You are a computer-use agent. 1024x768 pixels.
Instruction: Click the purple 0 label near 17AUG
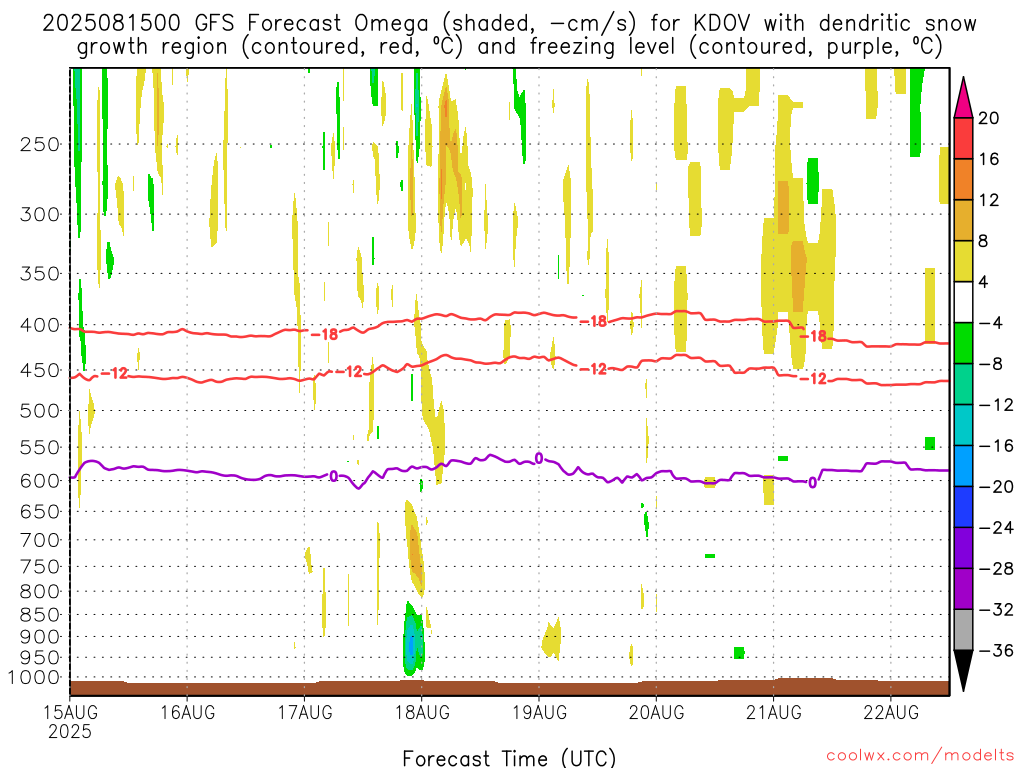pos(334,477)
